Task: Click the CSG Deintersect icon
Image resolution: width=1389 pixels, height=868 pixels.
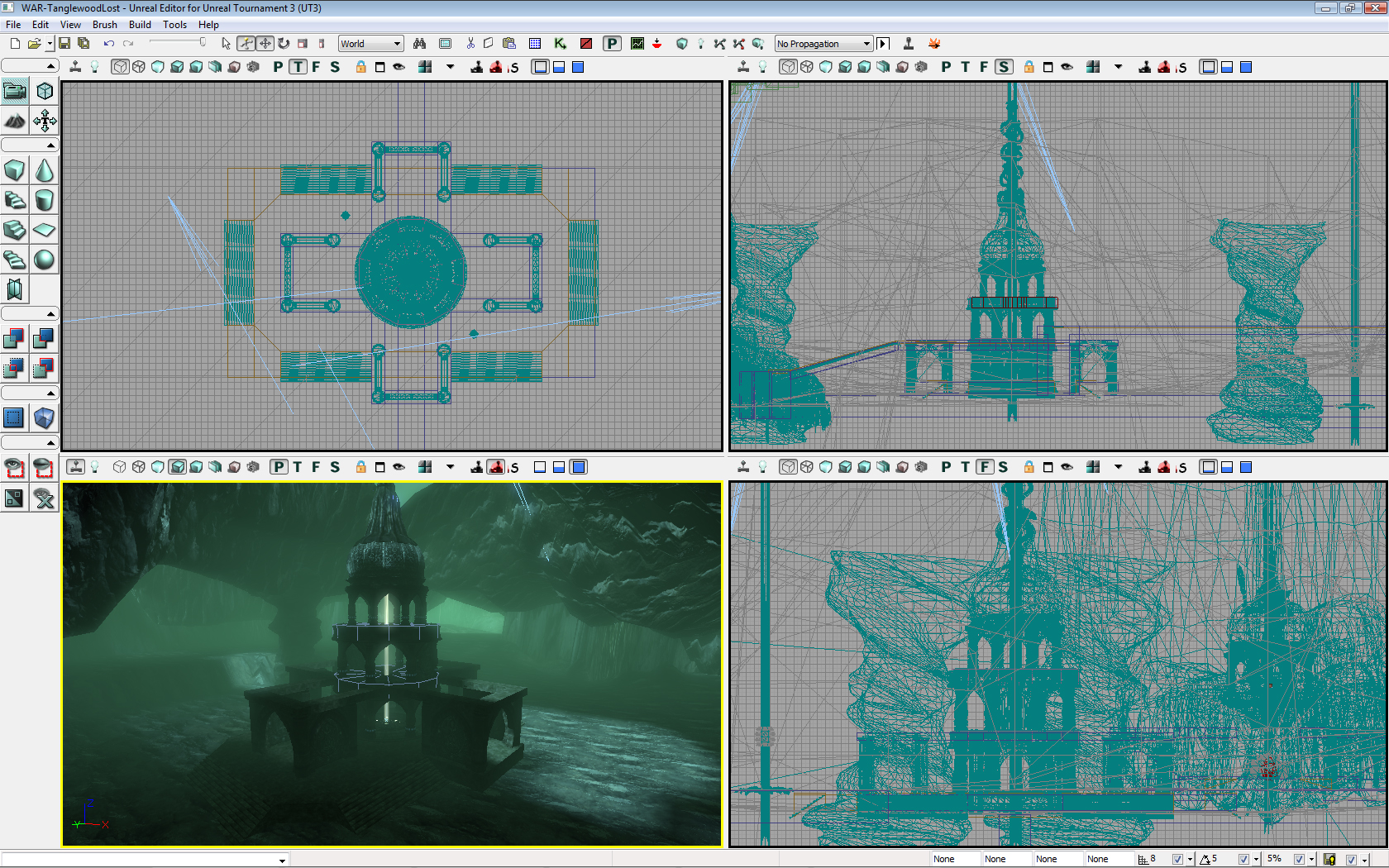Action: click(x=45, y=368)
